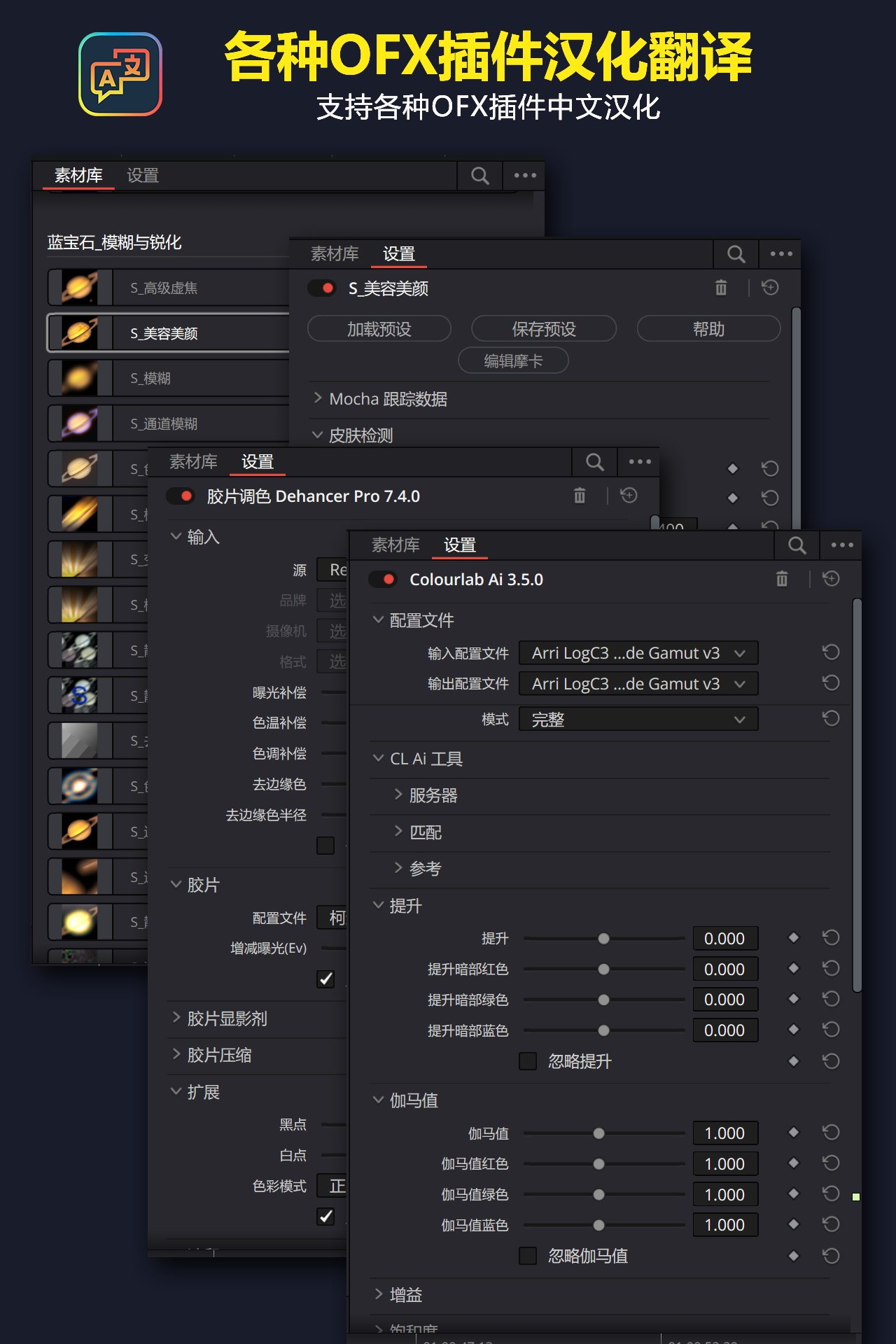Add keyframe for 提升暗部红色
Viewport: 896px width, 1344px height.
(793, 968)
